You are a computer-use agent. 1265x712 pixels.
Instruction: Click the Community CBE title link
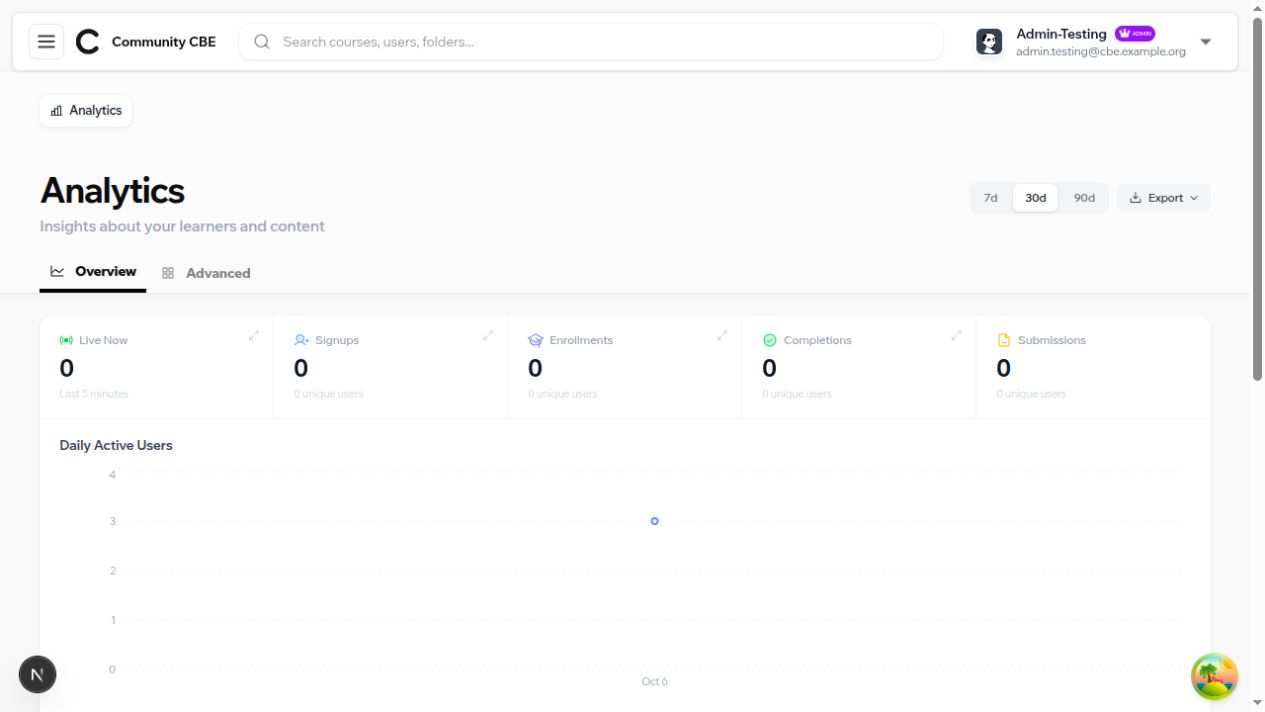164,42
